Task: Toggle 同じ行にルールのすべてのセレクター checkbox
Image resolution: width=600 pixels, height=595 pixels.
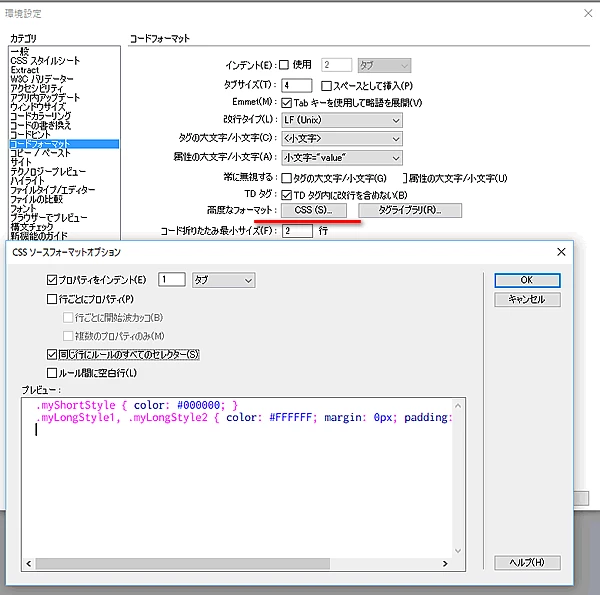Action: tap(52, 354)
